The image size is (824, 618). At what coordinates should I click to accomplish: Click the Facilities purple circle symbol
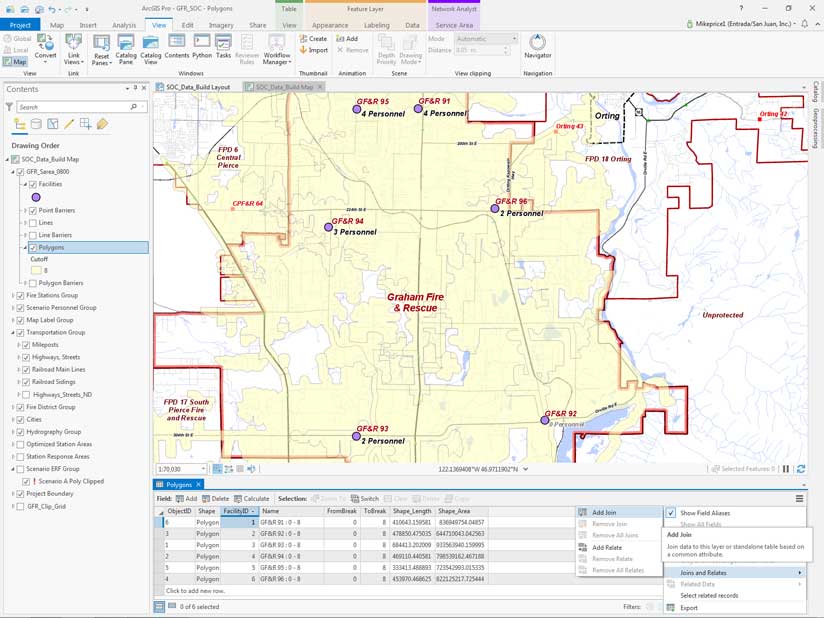pos(36,198)
